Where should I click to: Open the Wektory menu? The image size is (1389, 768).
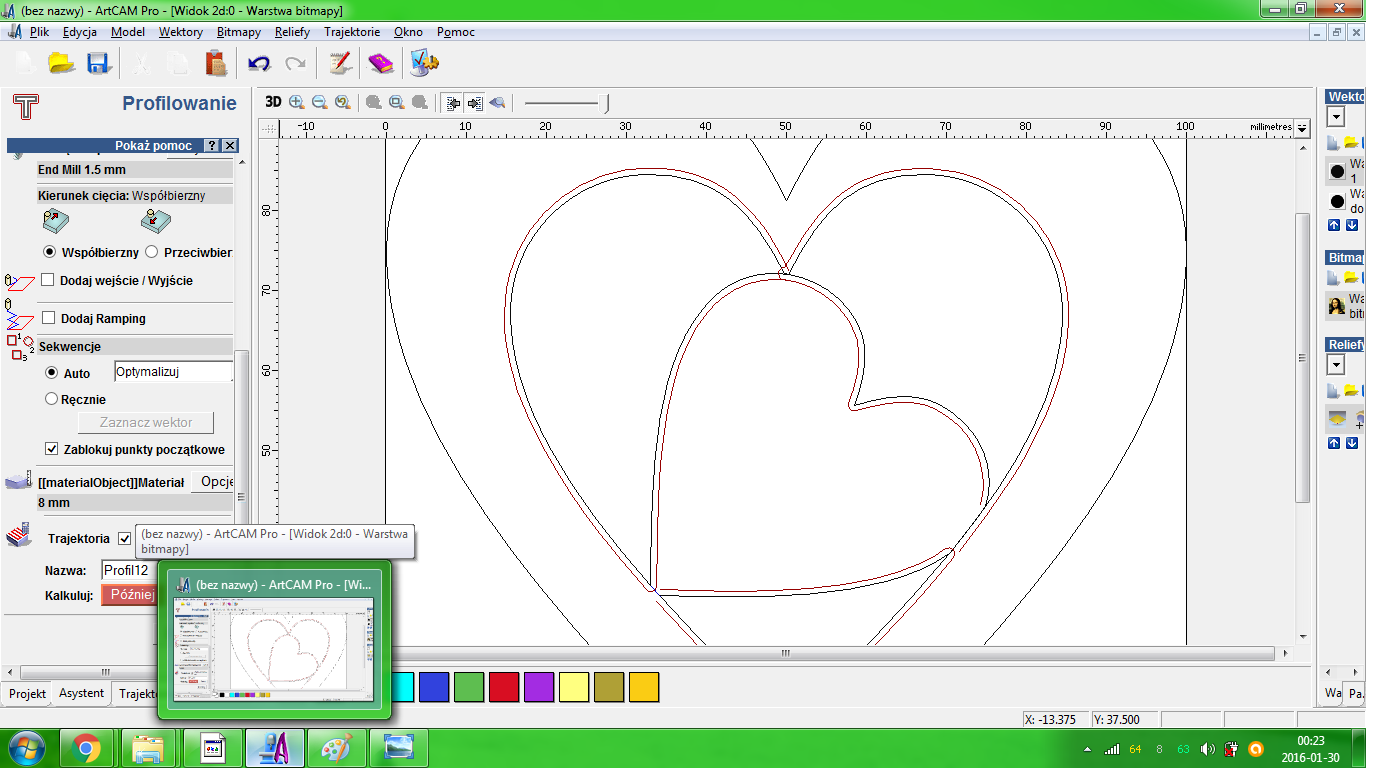click(x=180, y=32)
